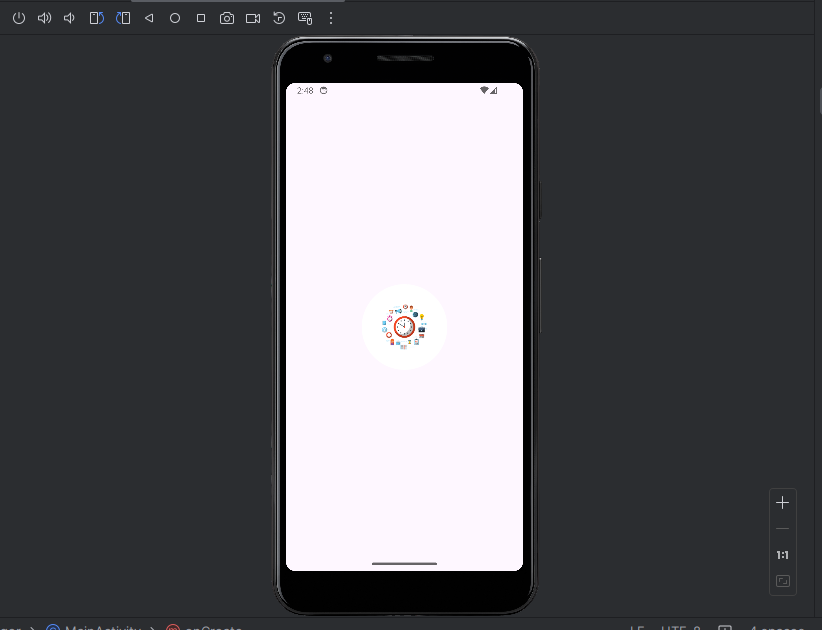Tap the gesture navigation handle at phone bottom
Screen dimensions: 822x630
click(x=404, y=564)
